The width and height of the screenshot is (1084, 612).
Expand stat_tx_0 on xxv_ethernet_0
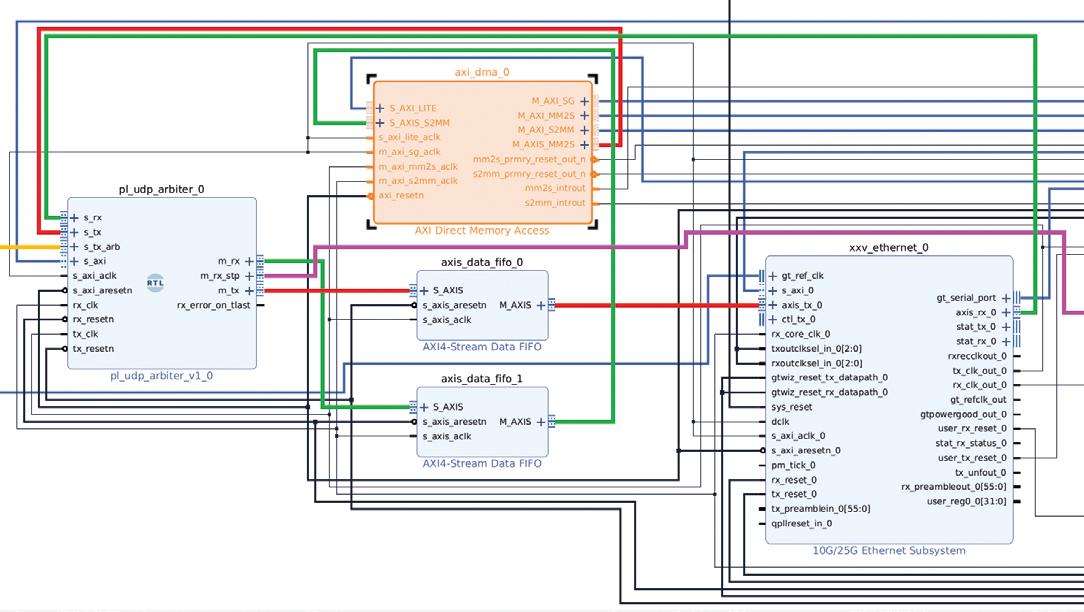[1007, 327]
